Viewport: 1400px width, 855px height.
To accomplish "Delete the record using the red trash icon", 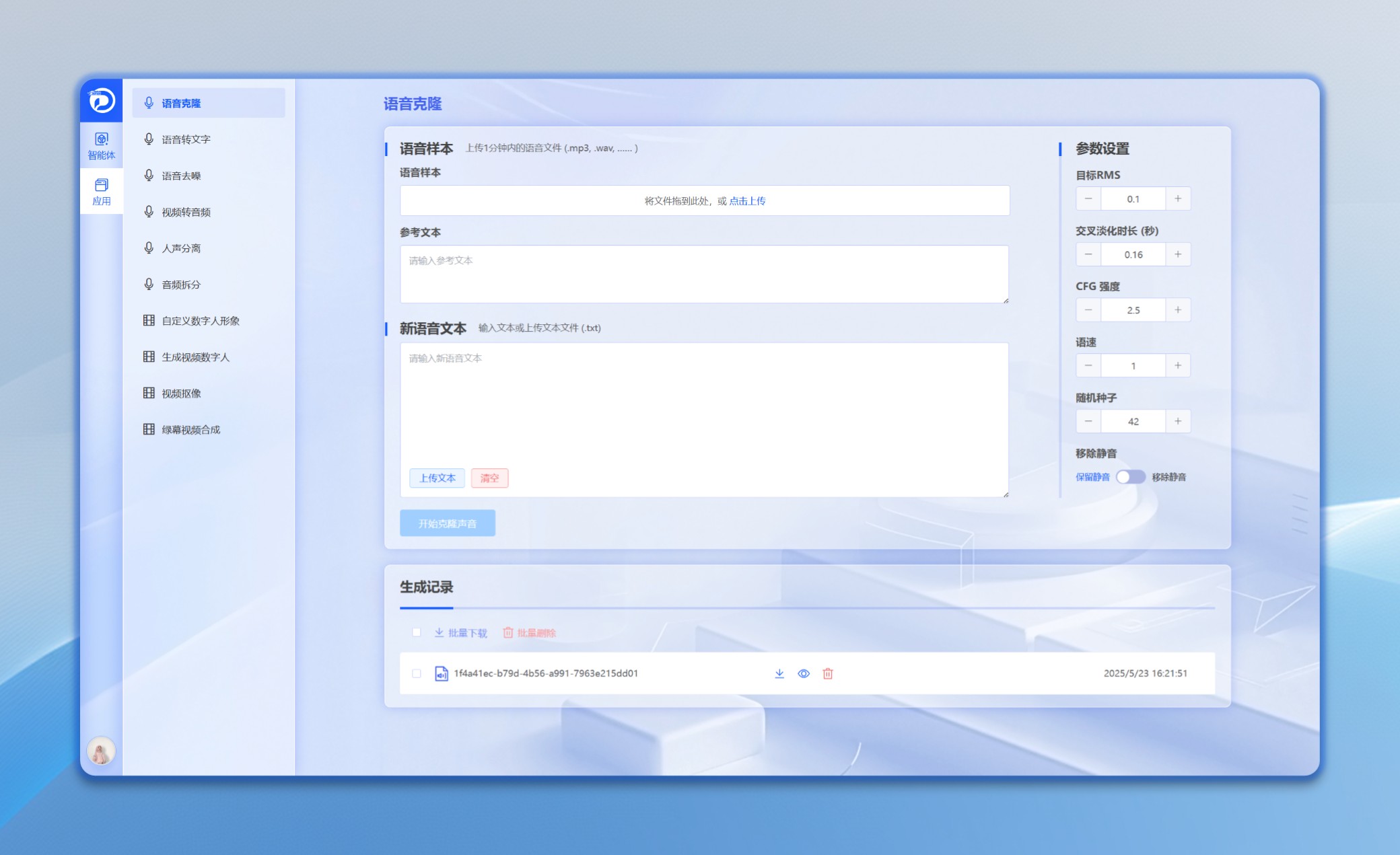I will click(x=828, y=673).
